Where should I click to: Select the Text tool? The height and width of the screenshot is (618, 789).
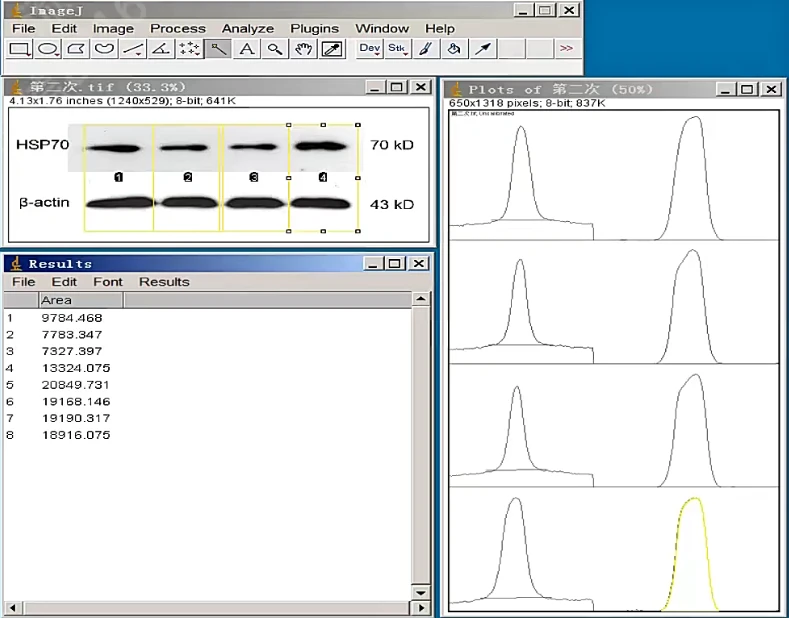[x=246, y=49]
